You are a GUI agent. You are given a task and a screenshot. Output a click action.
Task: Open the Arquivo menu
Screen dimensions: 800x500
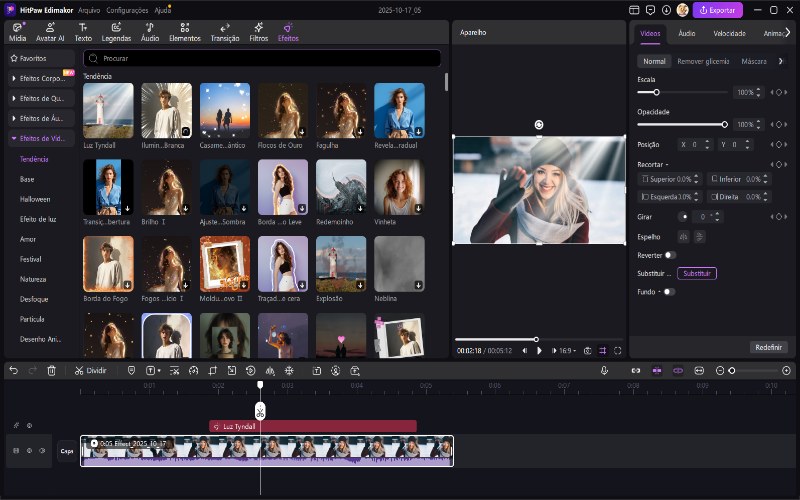[x=89, y=10]
